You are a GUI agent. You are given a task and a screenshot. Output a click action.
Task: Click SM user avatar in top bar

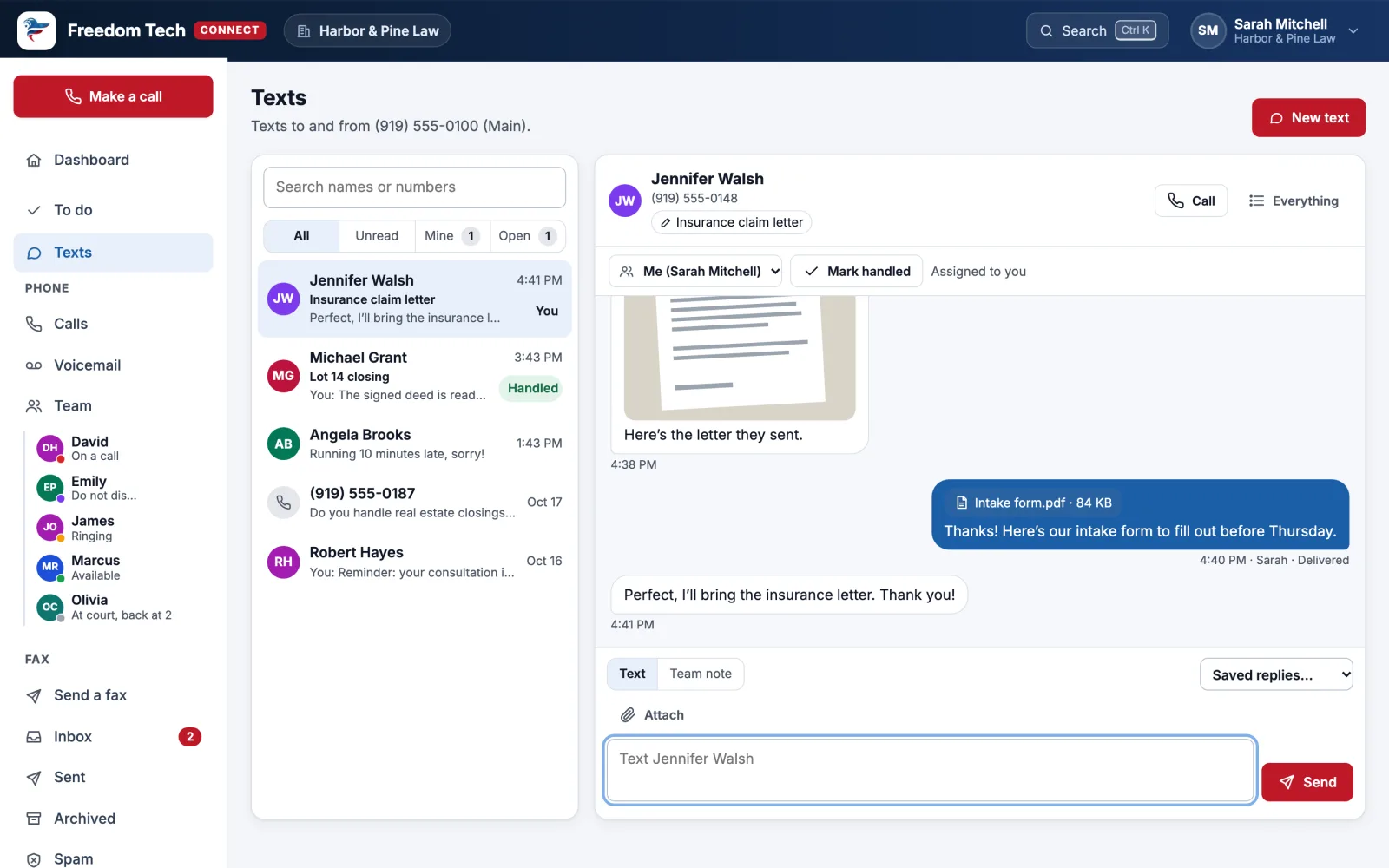point(1208,30)
